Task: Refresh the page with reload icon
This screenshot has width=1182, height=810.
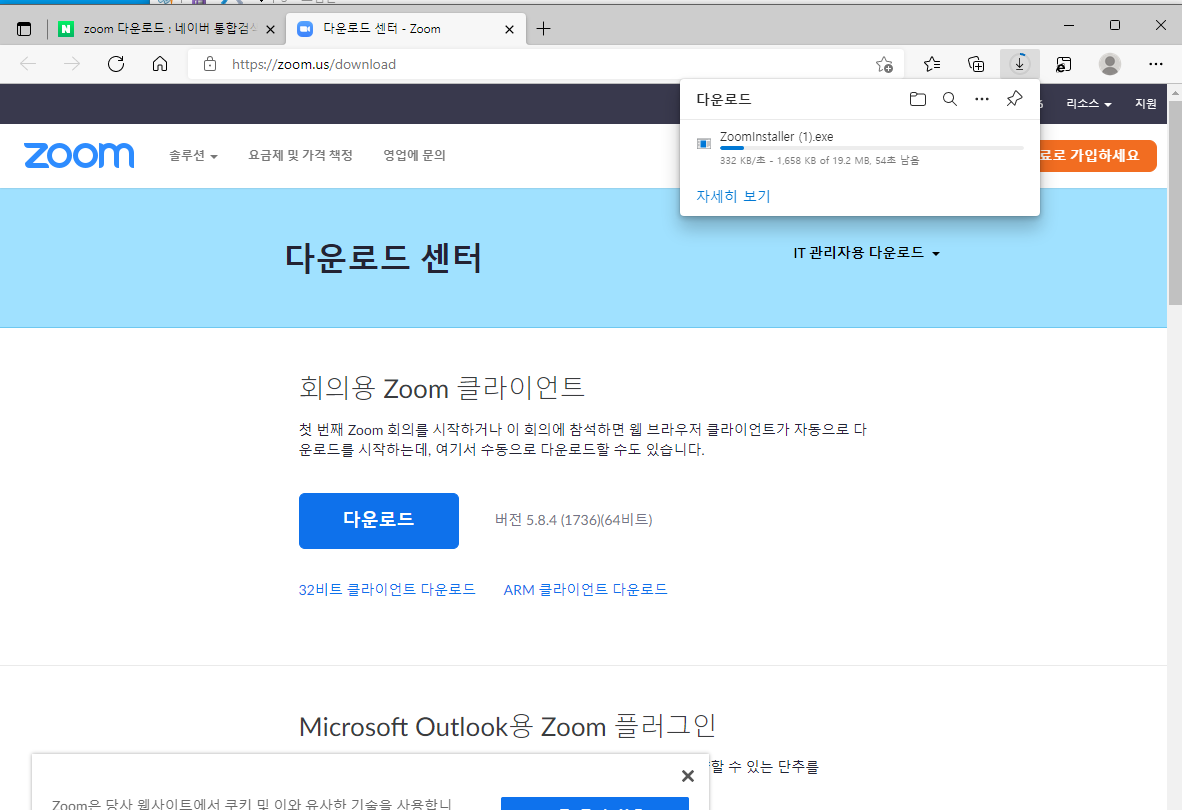Action: coord(115,64)
